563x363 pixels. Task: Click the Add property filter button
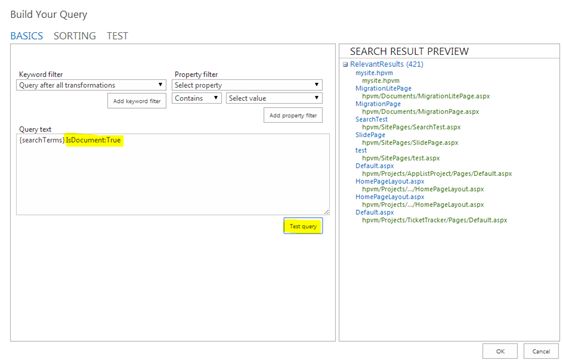click(293, 115)
